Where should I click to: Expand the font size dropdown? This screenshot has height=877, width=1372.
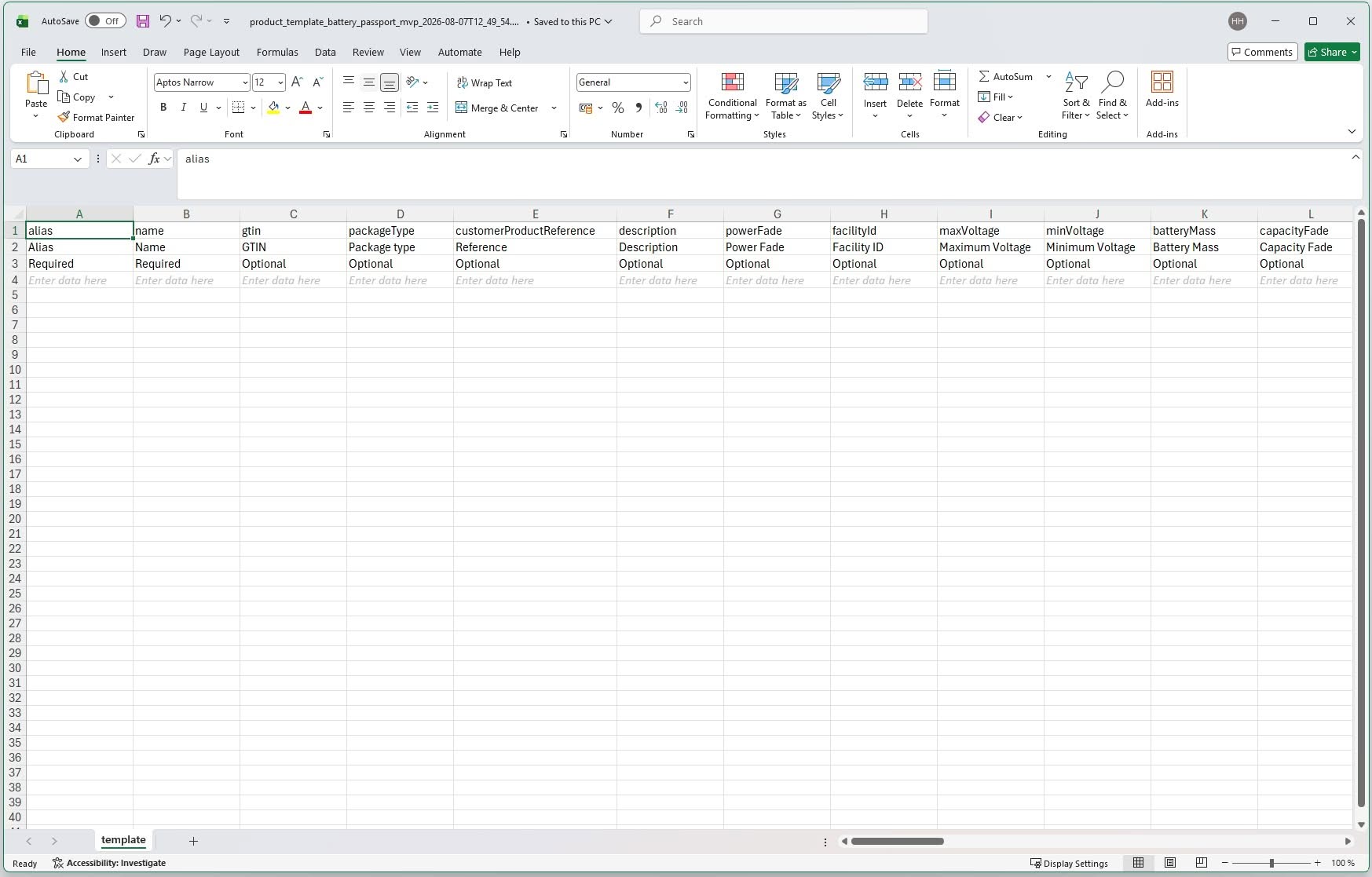point(280,82)
